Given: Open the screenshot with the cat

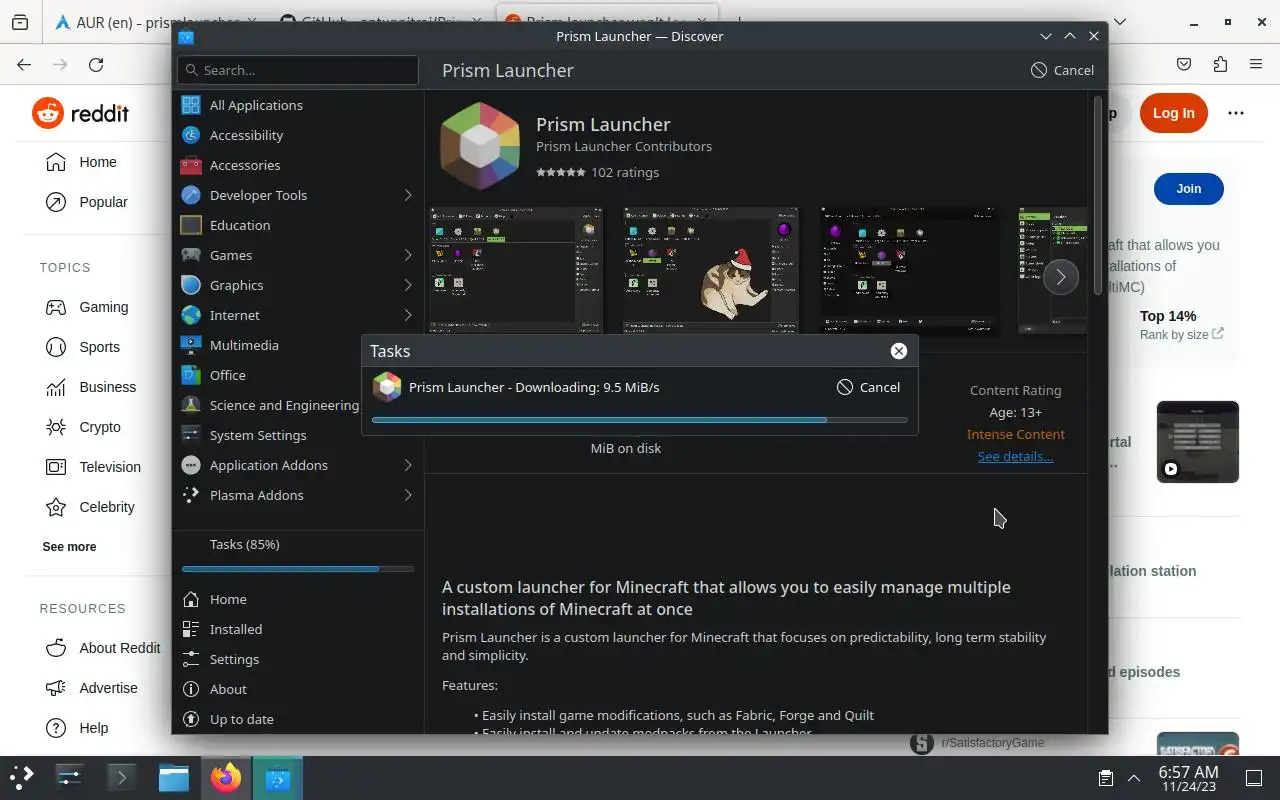Looking at the screenshot, I should click(711, 270).
